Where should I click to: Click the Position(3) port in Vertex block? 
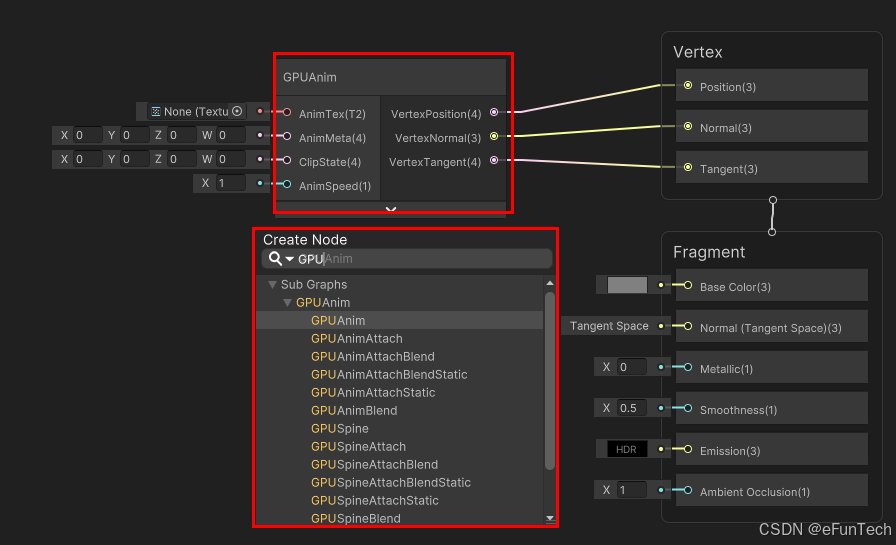point(688,86)
